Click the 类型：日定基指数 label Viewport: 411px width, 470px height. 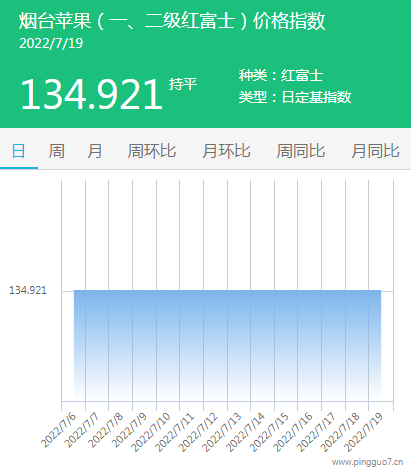point(295,97)
